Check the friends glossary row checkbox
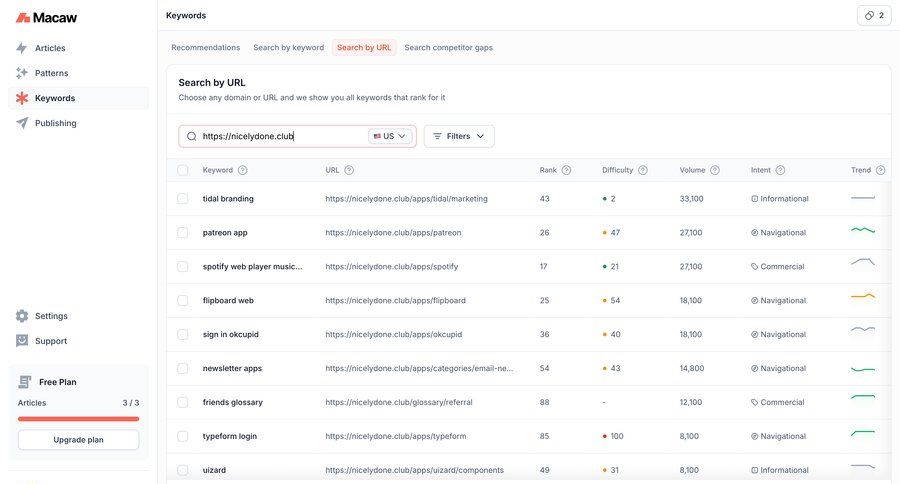 click(x=183, y=402)
